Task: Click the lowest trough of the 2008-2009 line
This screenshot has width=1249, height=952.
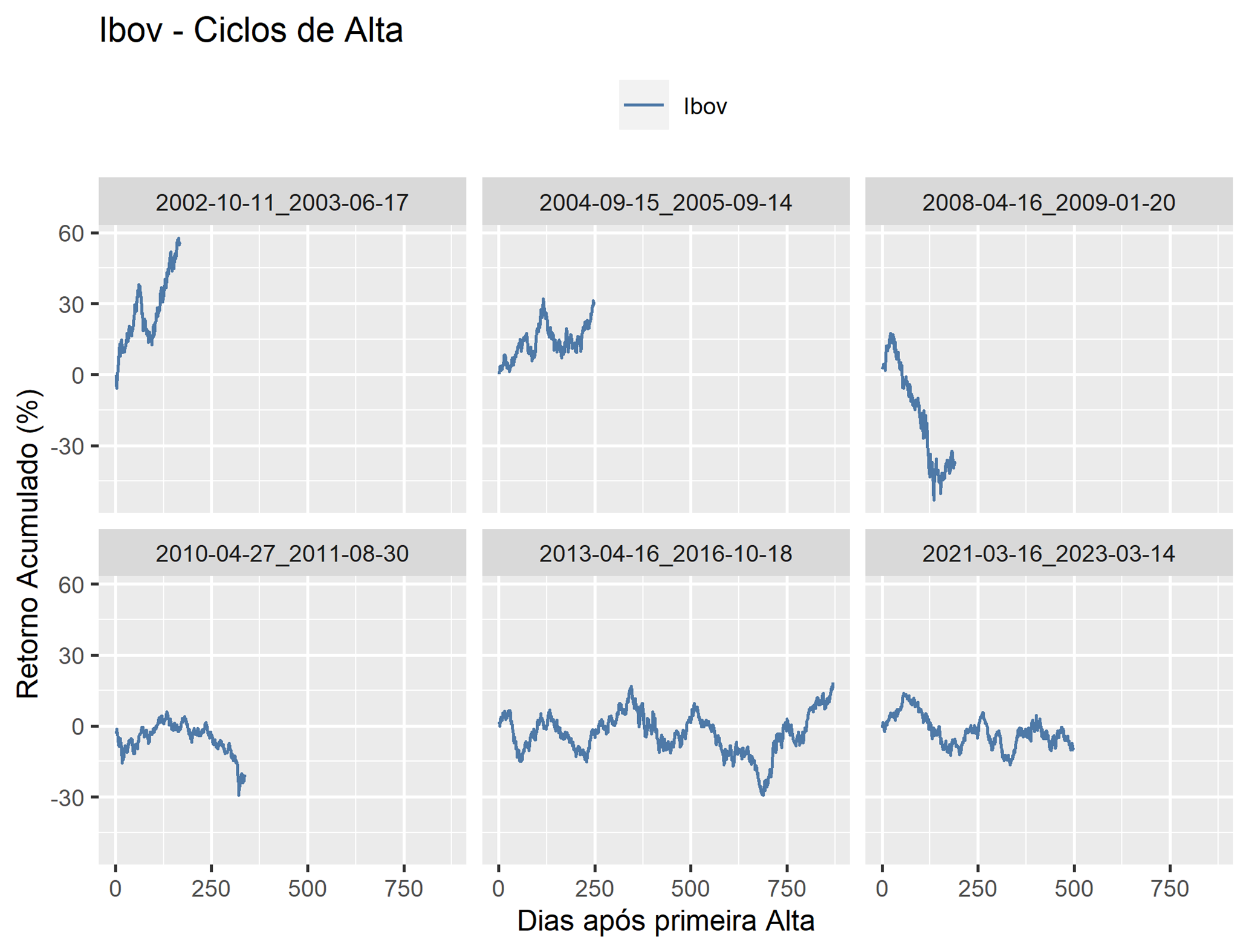Action: (x=934, y=499)
